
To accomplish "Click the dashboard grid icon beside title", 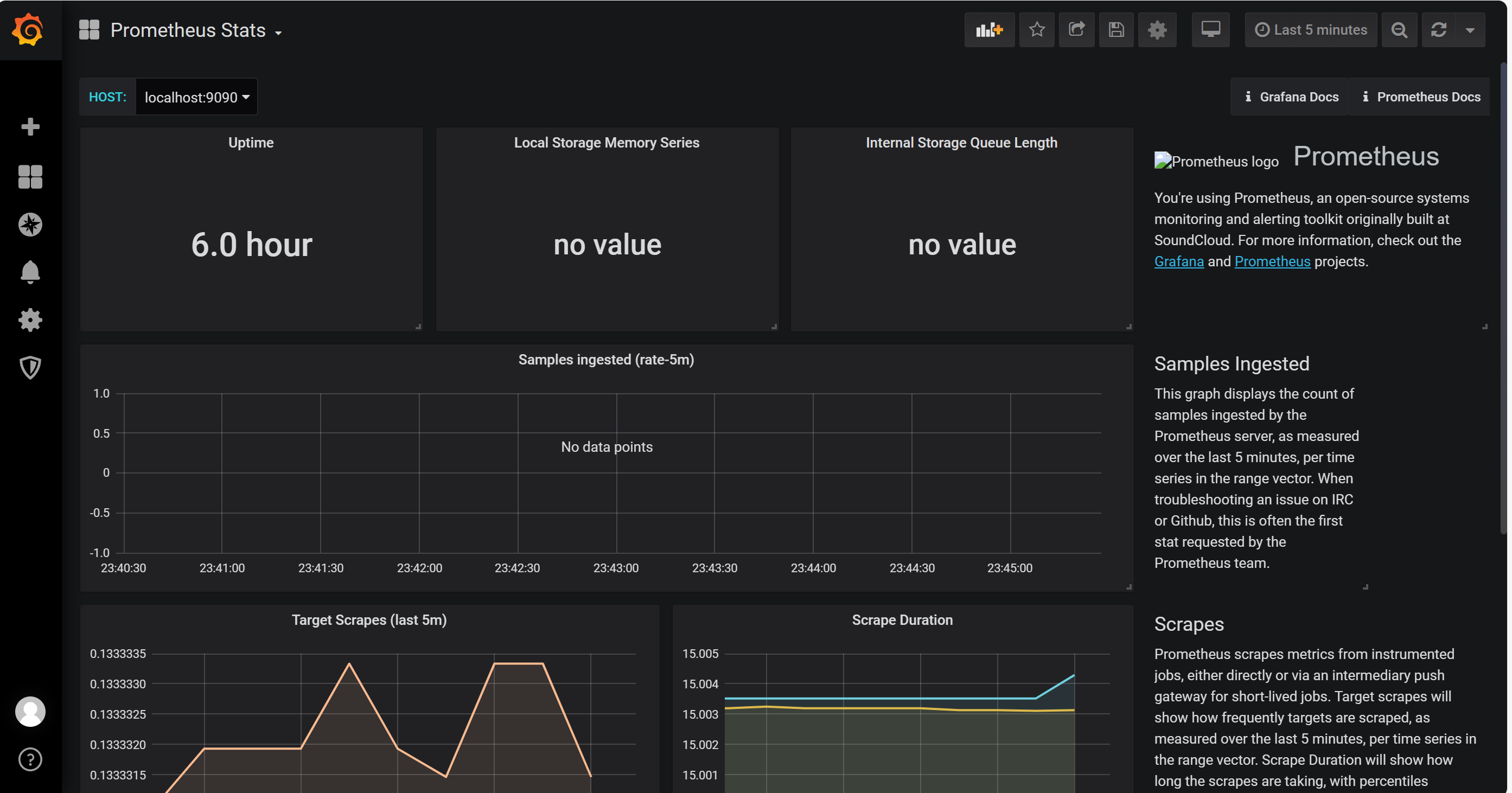I will tap(89, 30).
